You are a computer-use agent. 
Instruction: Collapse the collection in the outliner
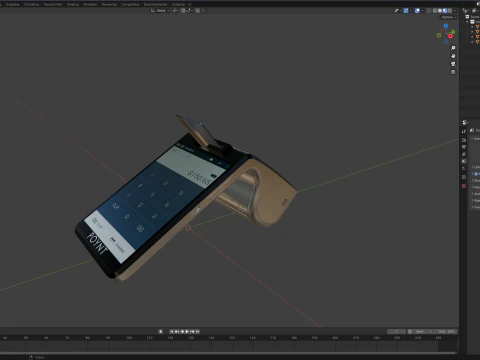[467, 22]
